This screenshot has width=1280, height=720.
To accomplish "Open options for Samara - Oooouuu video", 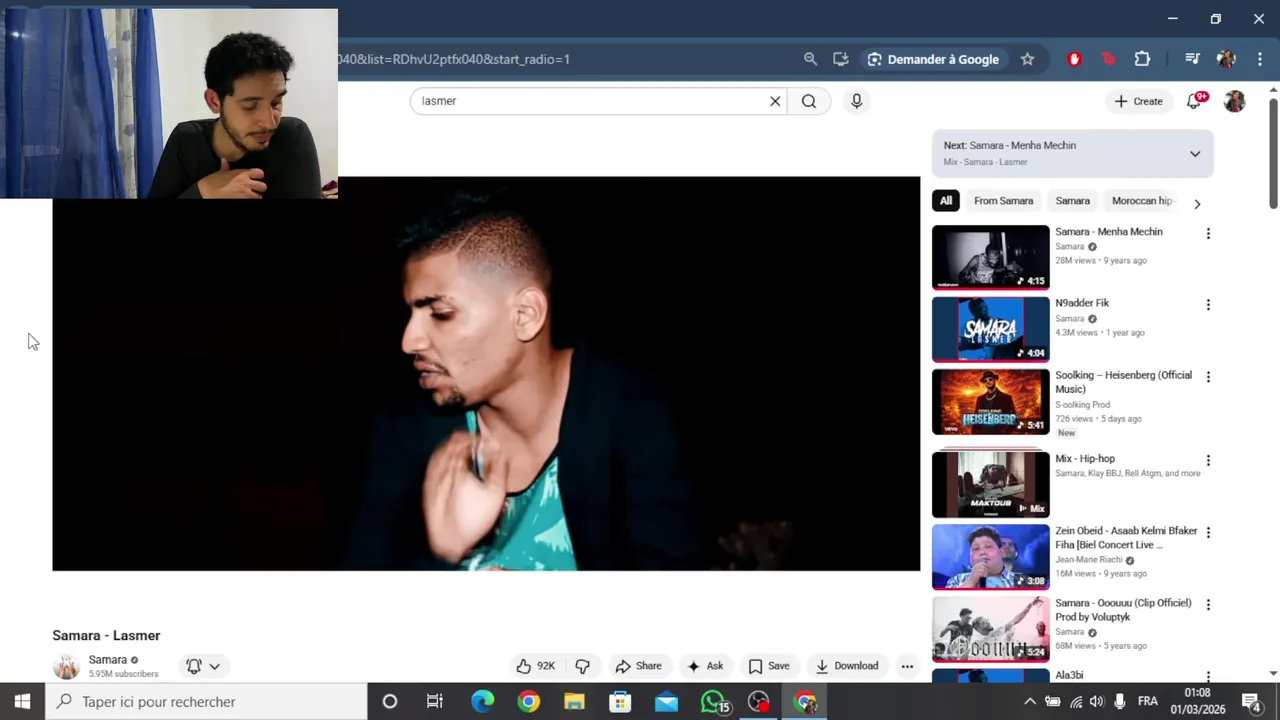I will coord(1208,605).
